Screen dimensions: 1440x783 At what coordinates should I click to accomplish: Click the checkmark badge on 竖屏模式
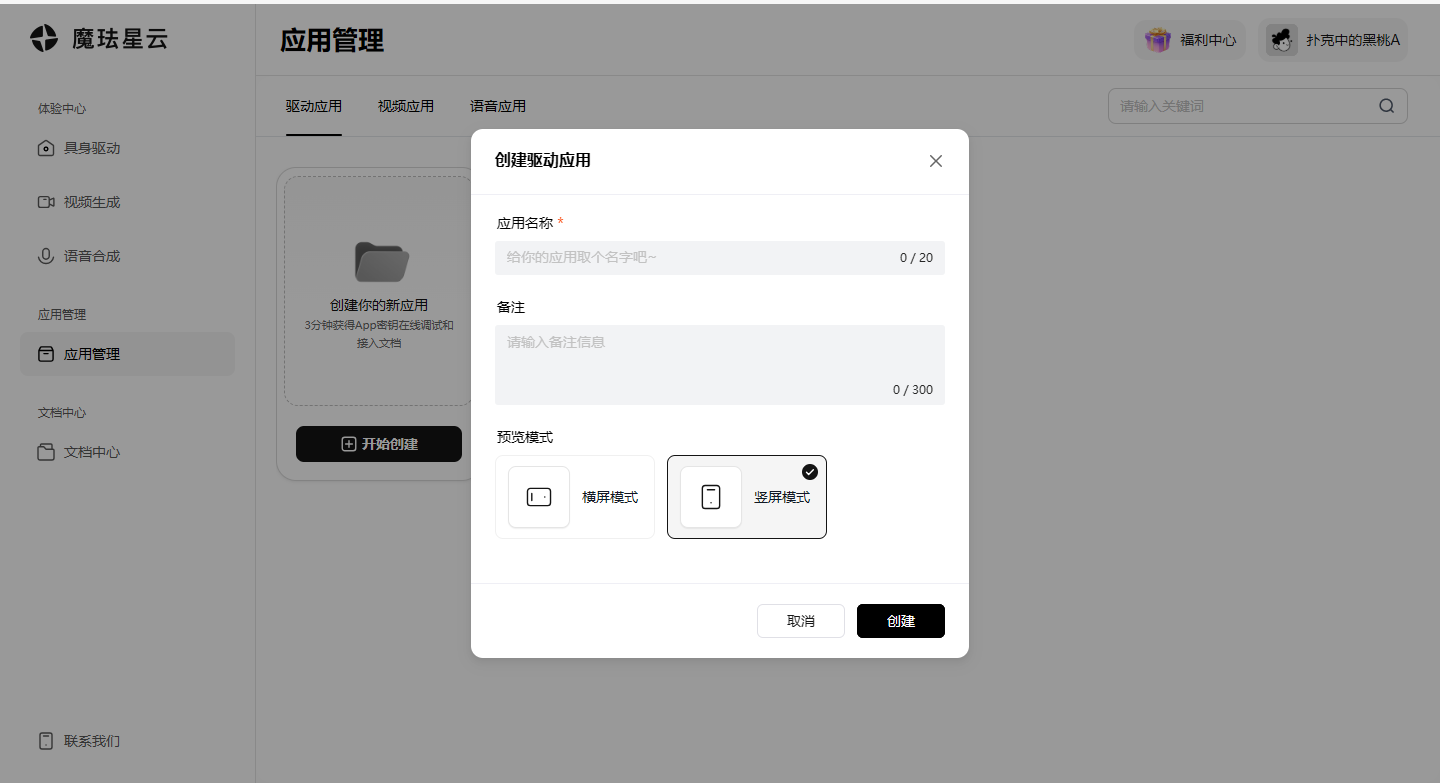(x=810, y=472)
